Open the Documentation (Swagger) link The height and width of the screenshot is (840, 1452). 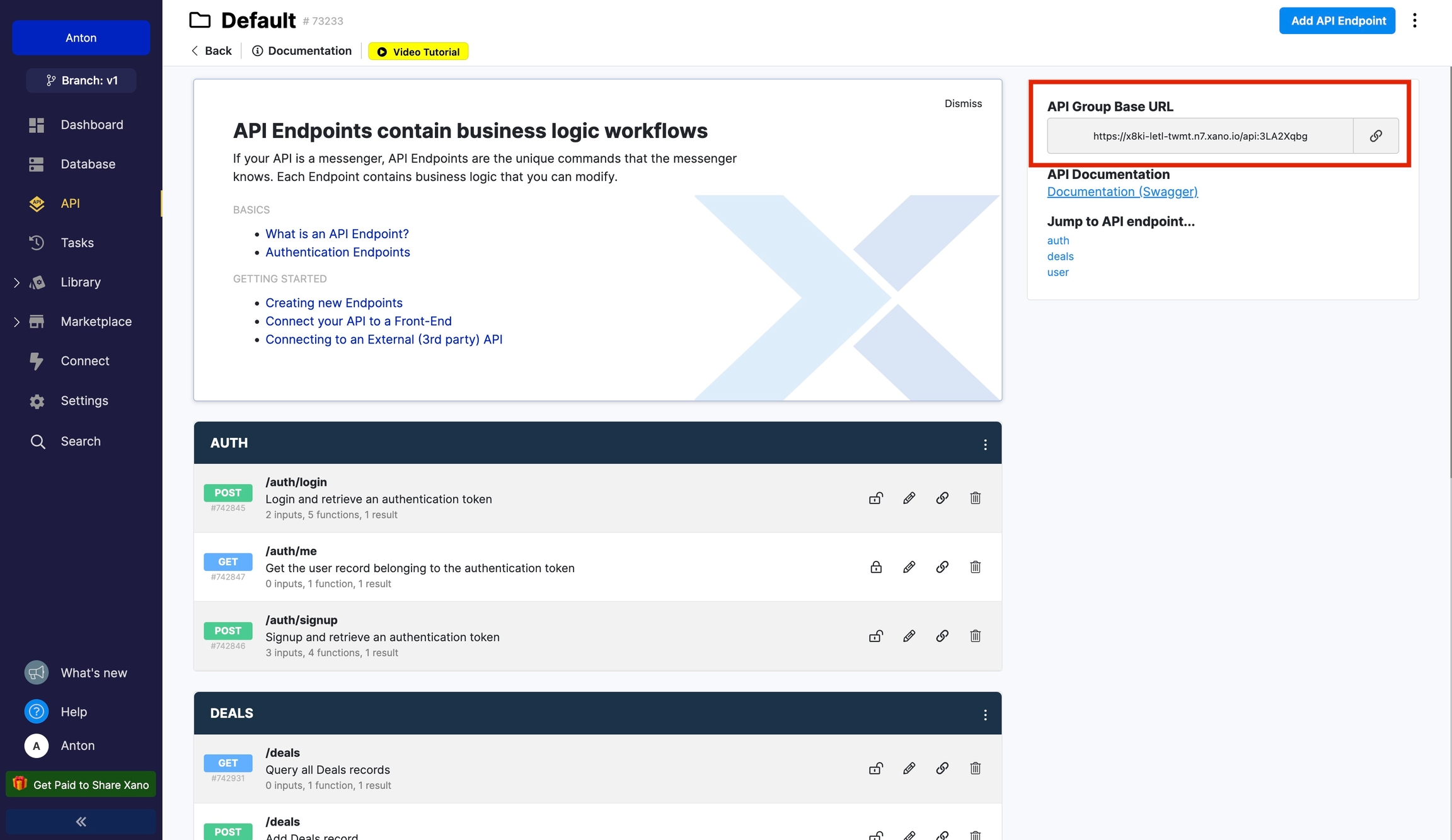(x=1122, y=192)
